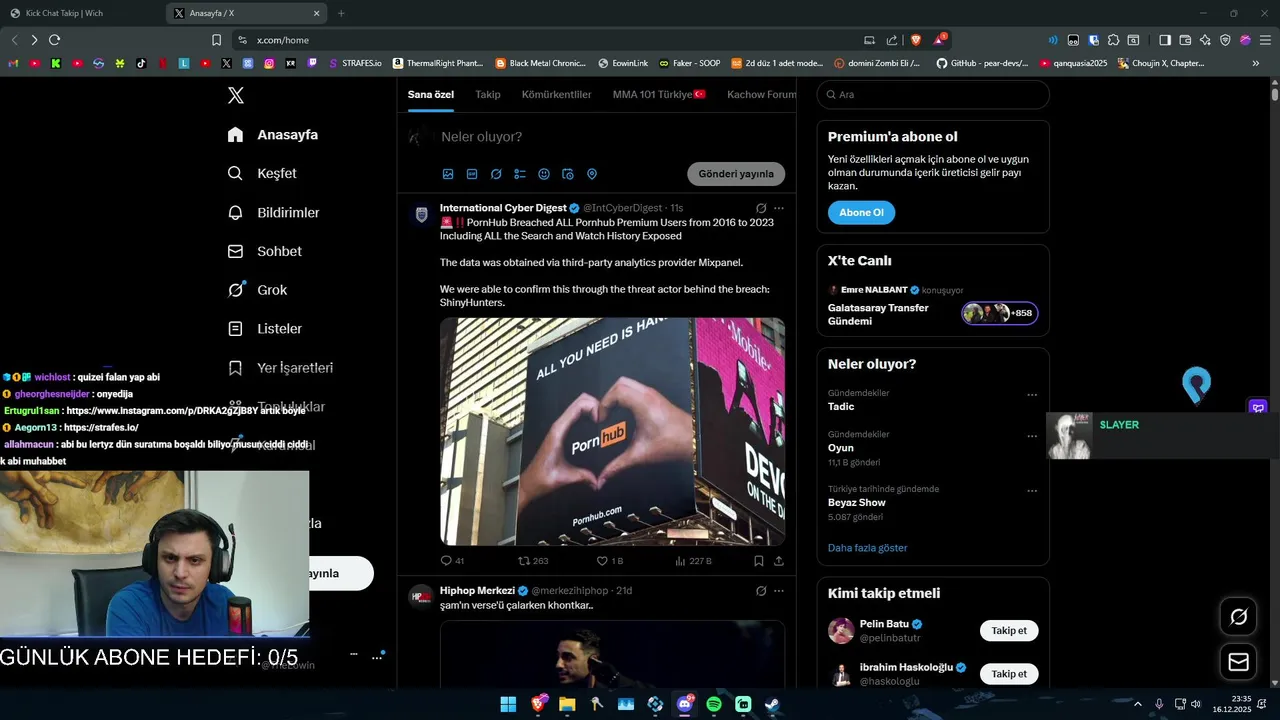Click Brave Shields lion icon
The image size is (1280, 720).
[x=915, y=40]
